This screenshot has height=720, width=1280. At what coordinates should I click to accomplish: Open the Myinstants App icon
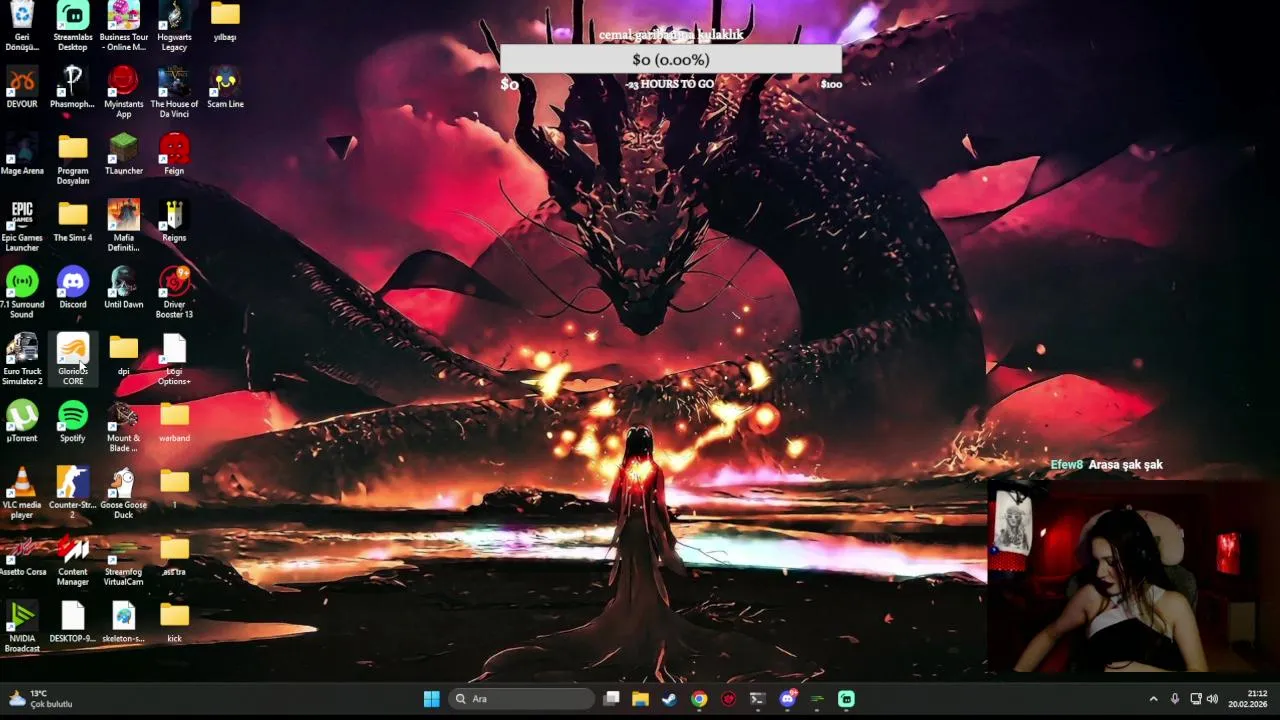tap(123, 92)
